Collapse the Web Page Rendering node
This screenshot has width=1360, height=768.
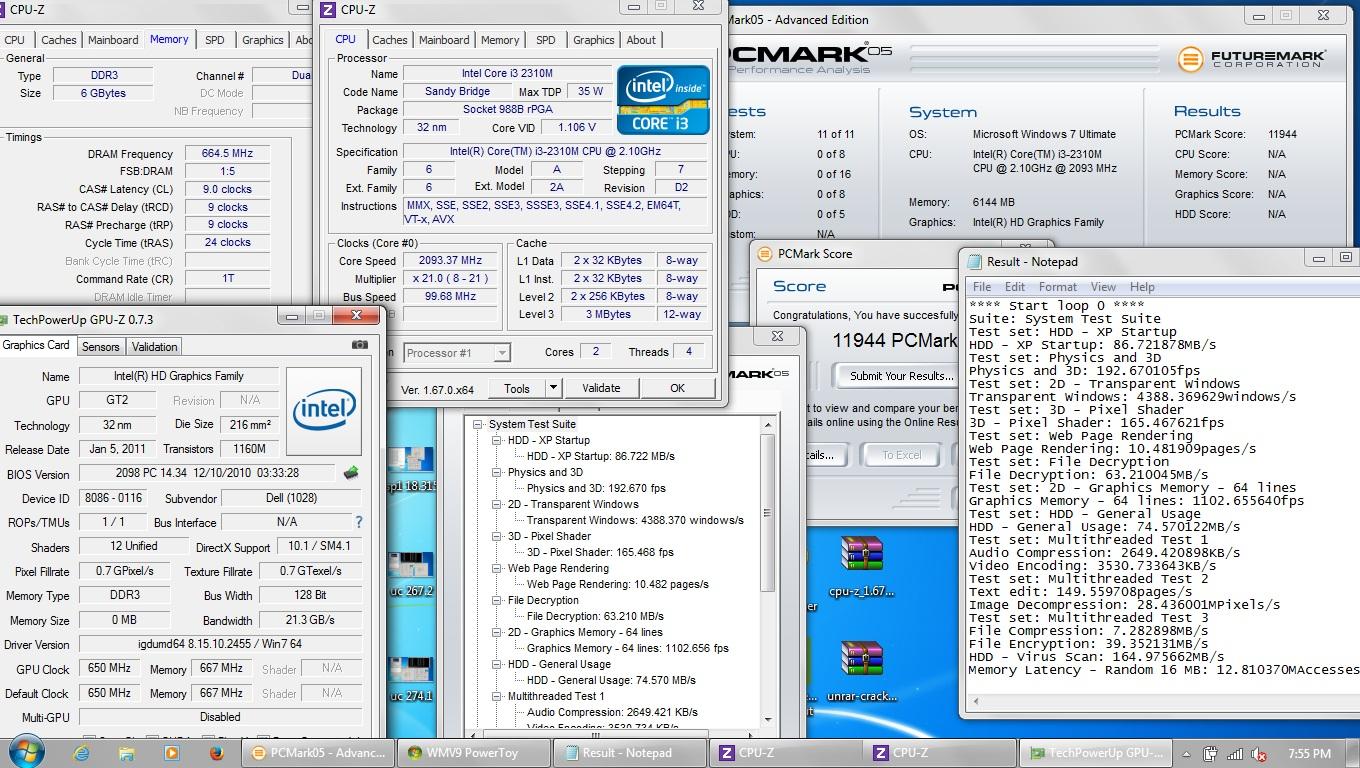[x=498, y=568]
